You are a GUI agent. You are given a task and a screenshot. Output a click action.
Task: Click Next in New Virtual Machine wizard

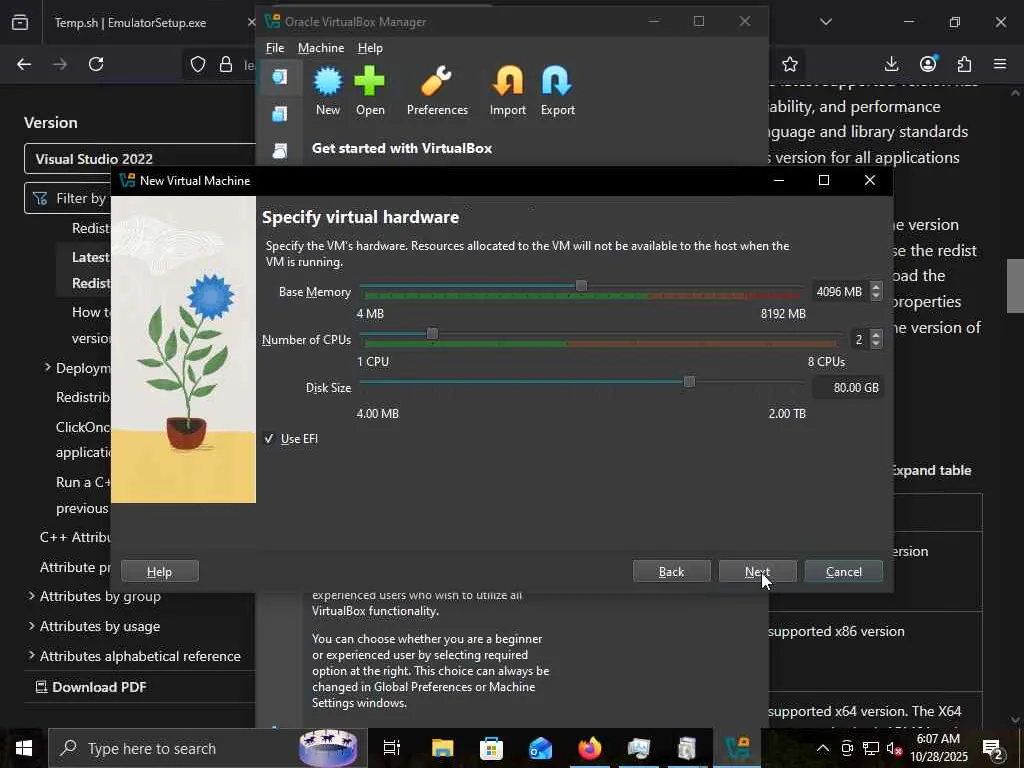[x=758, y=571]
